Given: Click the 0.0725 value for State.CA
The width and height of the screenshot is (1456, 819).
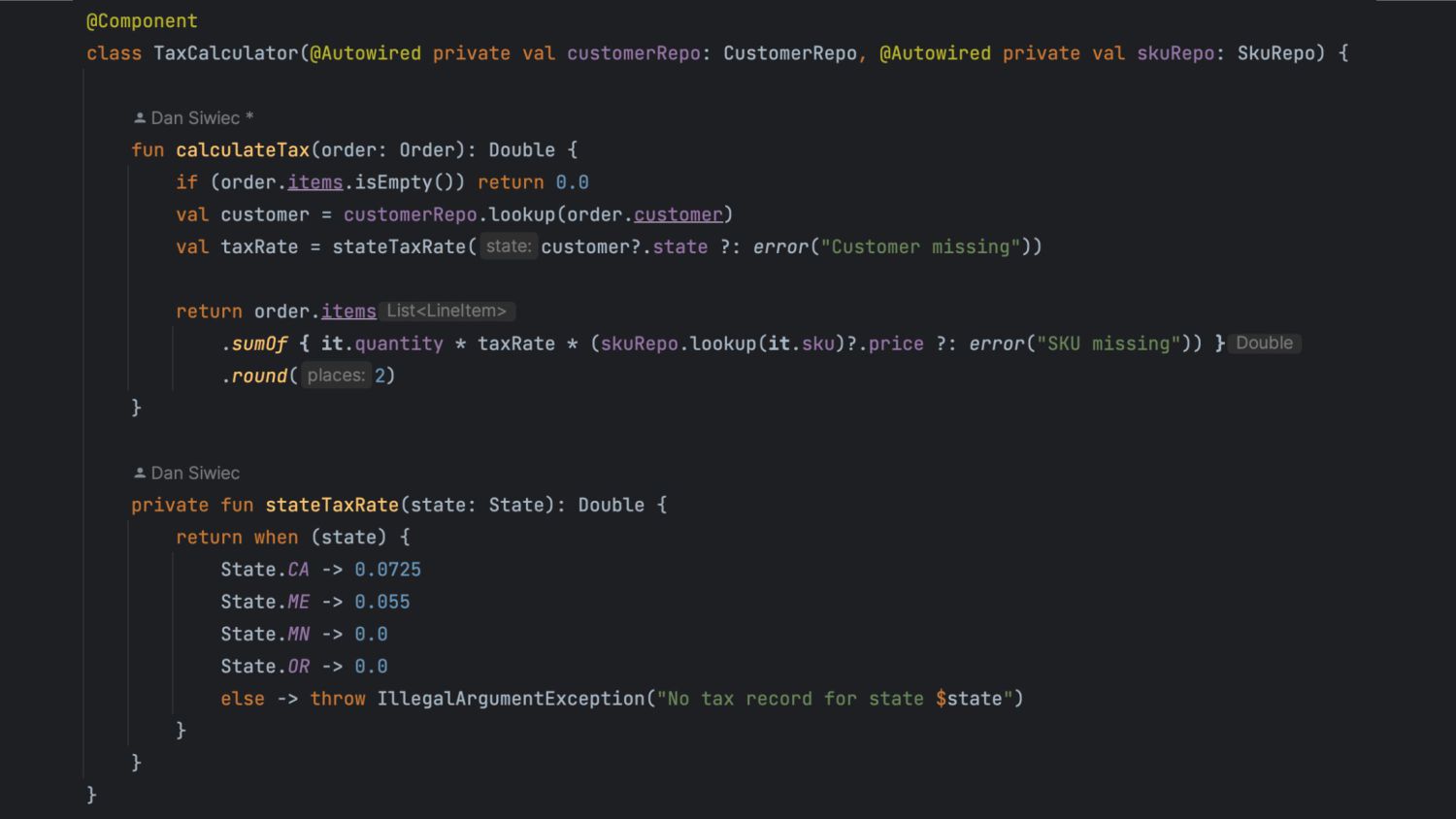Looking at the screenshot, I should click(387, 570).
